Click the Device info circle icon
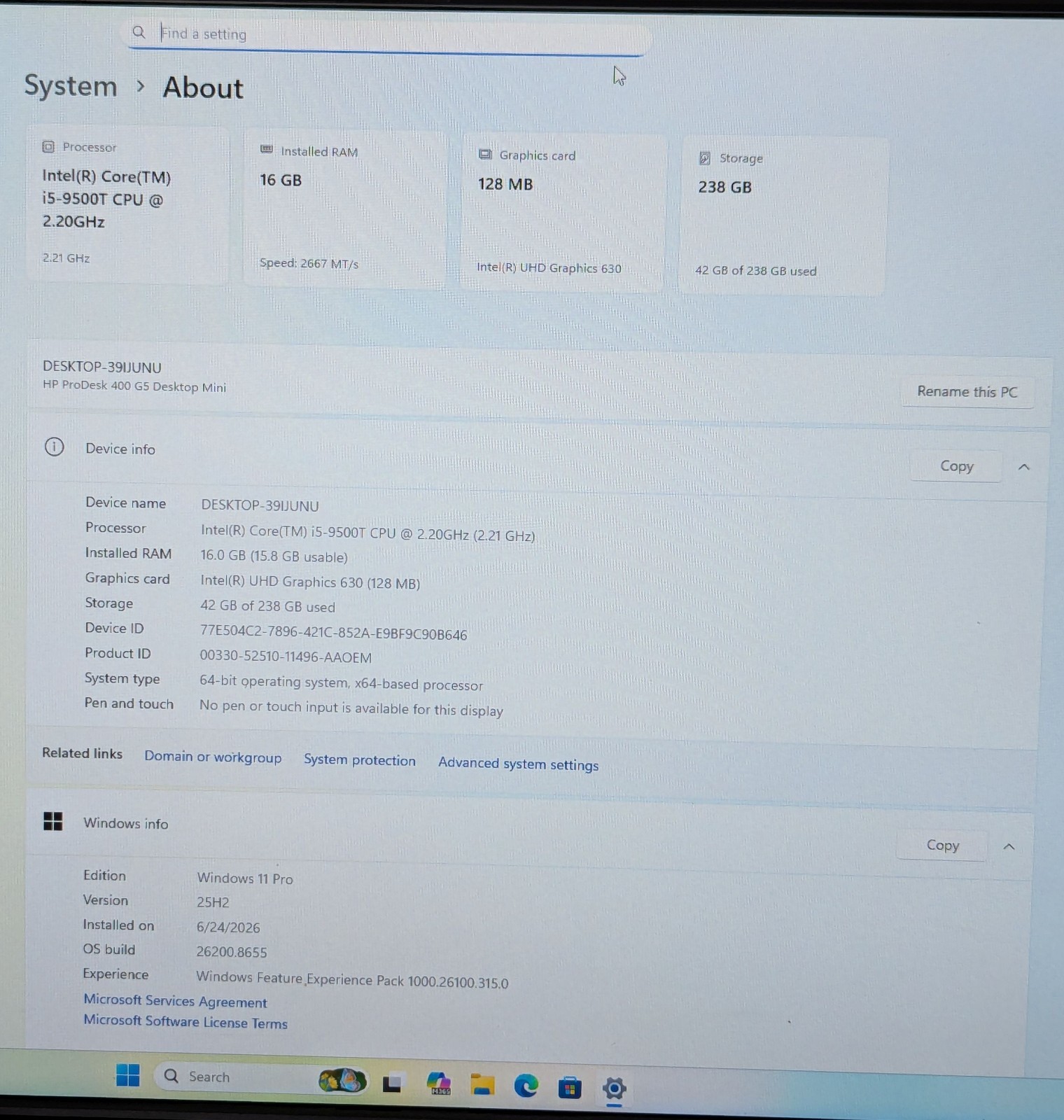Image resolution: width=1064 pixels, height=1120 pixels. 54,447
